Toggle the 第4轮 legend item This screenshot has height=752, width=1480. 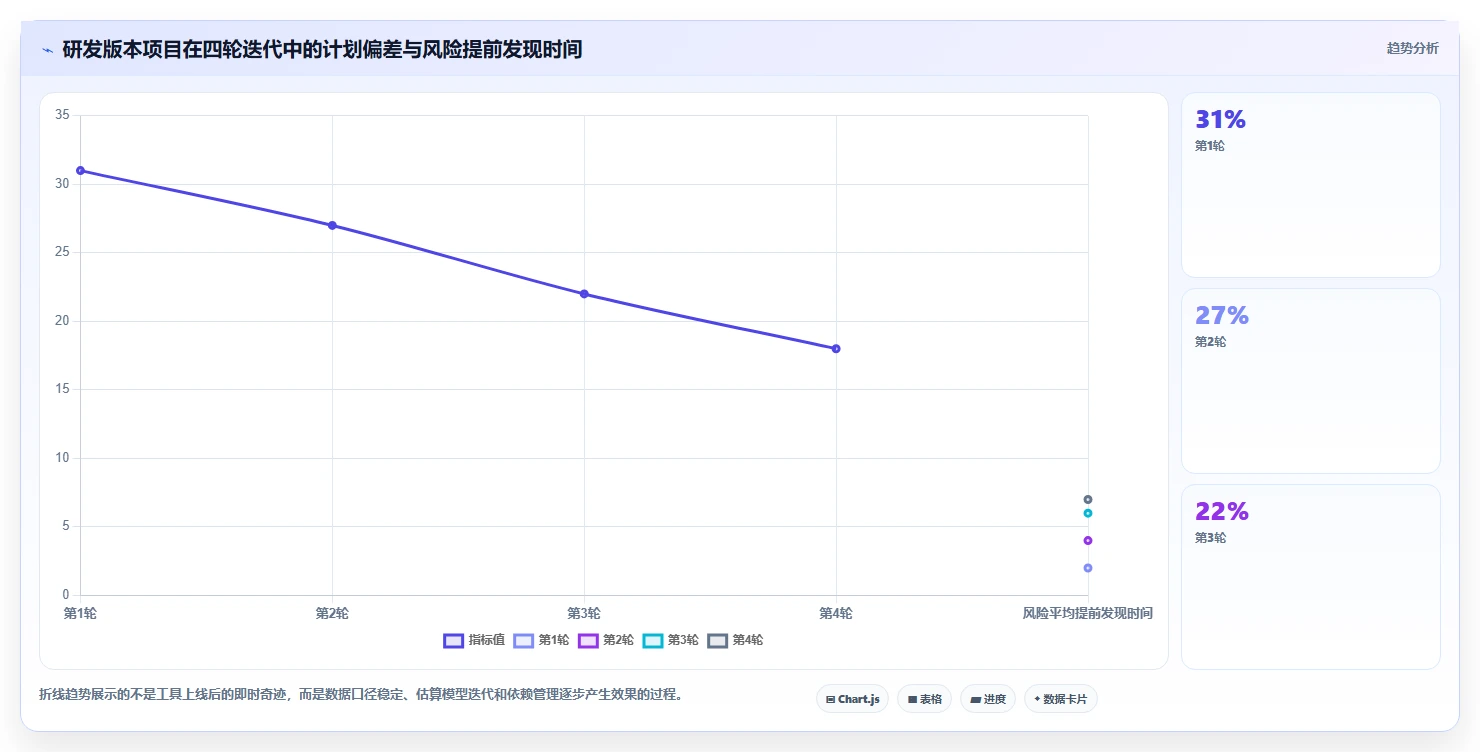click(x=735, y=640)
